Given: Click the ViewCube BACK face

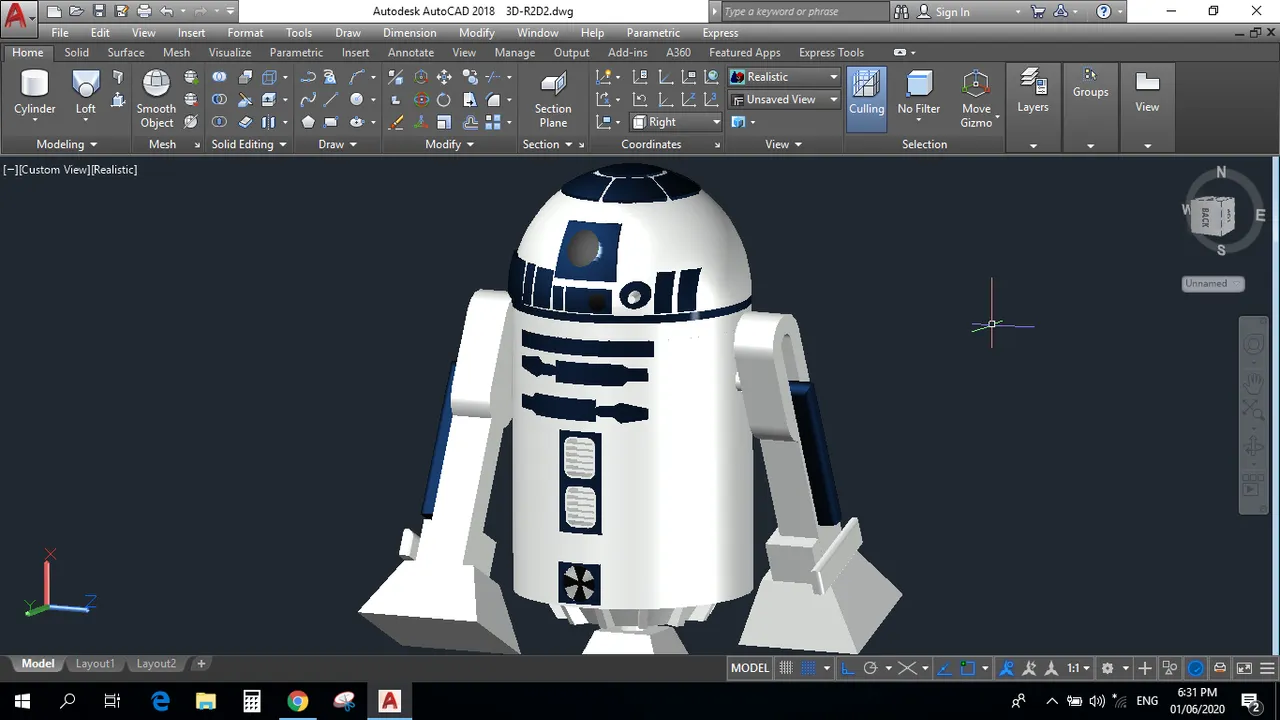Looking at the screenshot, I should [x=1208, y=215].
